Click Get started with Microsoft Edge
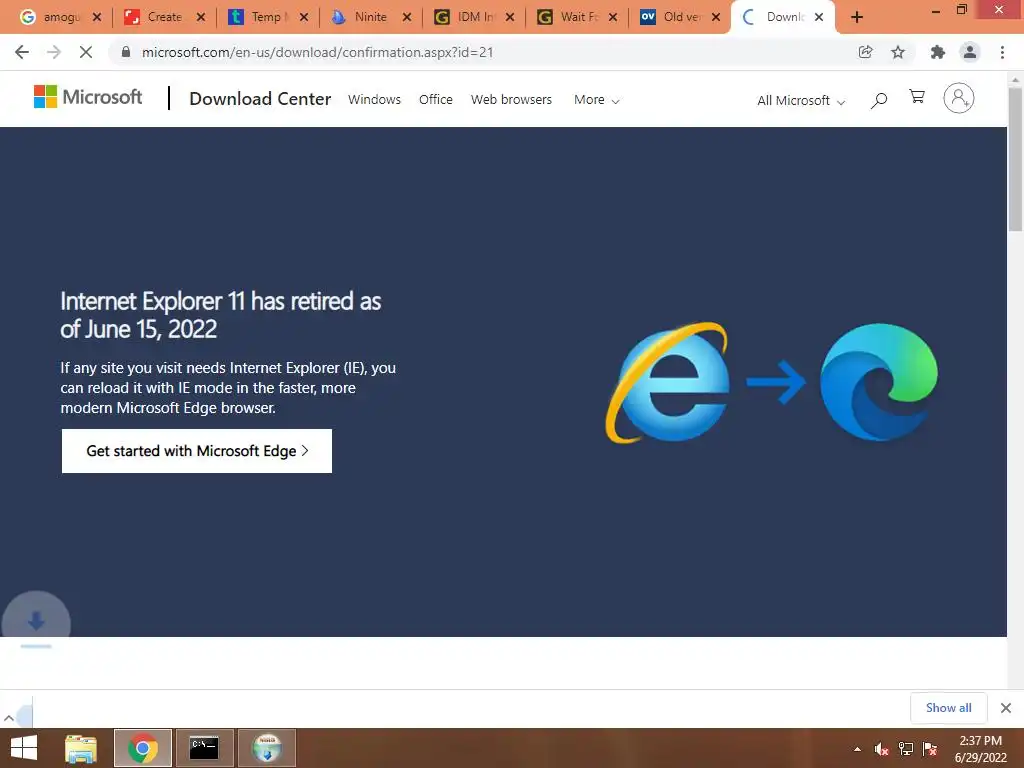The image size is (1024, 768). (x=197, y=451)
